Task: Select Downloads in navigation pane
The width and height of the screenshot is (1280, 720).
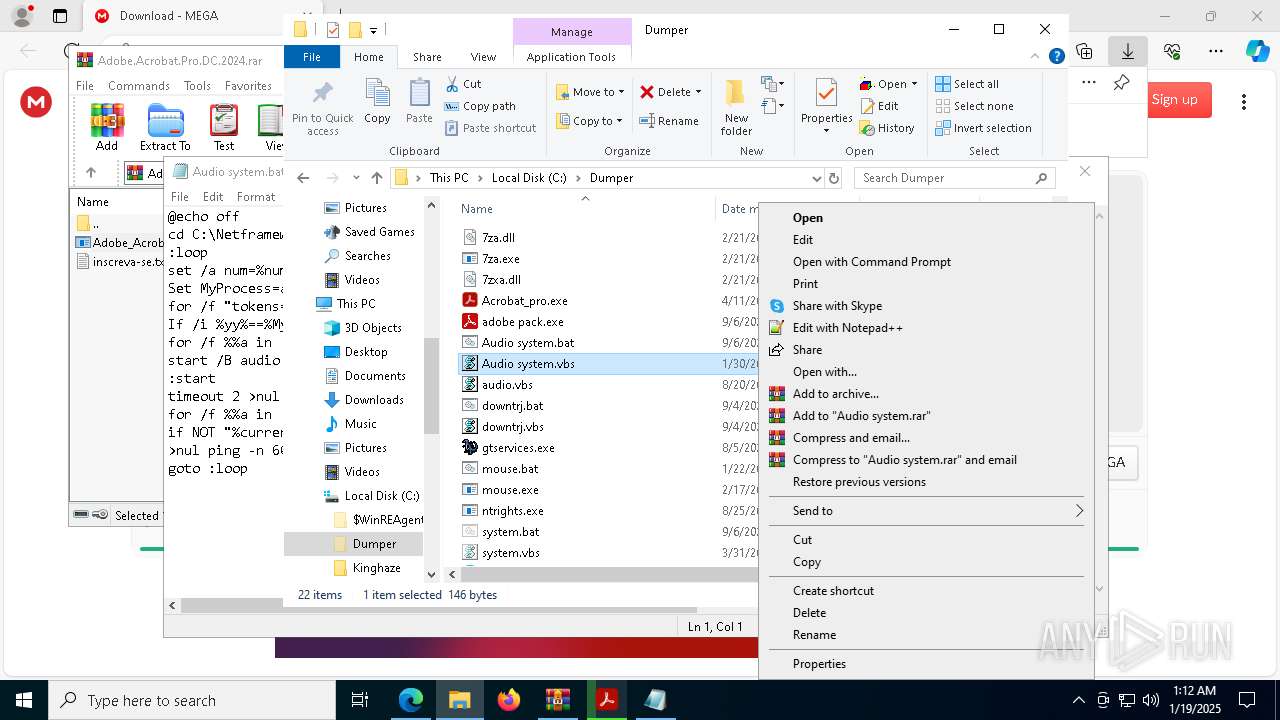Action: (x=374, y=400)
